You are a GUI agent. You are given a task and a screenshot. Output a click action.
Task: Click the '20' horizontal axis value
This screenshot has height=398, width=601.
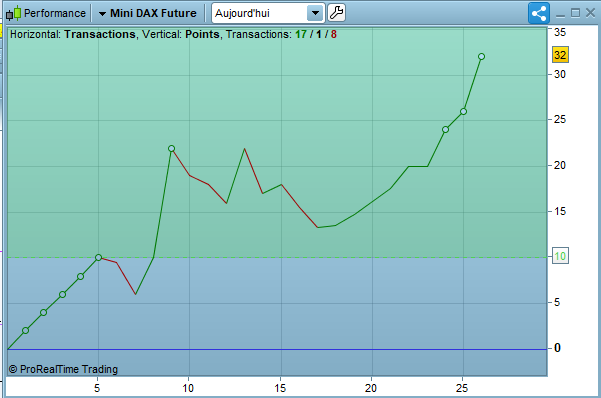[x=371, y=388]
